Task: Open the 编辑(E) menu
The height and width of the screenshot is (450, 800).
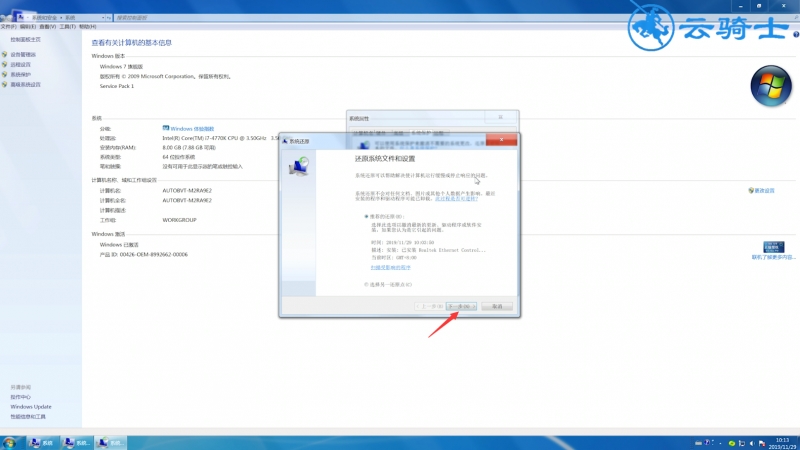Action: pyautogui.click(x=28, y=27)
